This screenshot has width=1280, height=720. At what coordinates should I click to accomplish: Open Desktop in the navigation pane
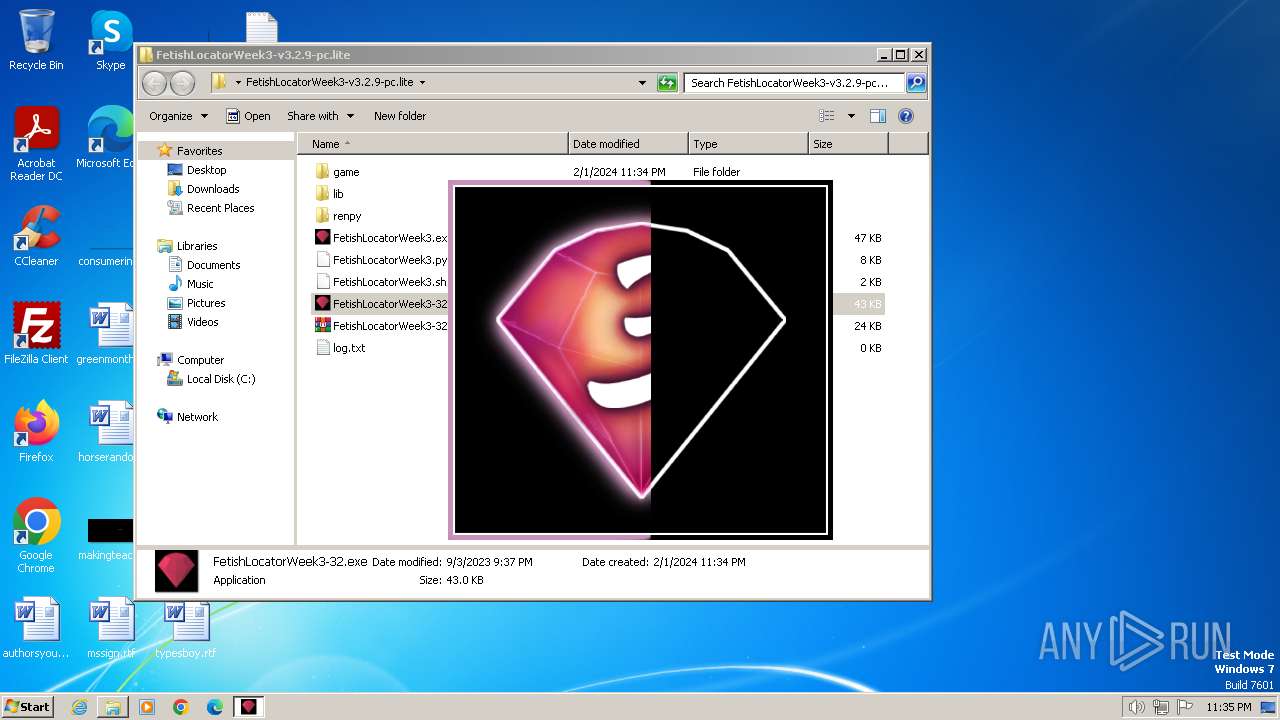point(206,170)
